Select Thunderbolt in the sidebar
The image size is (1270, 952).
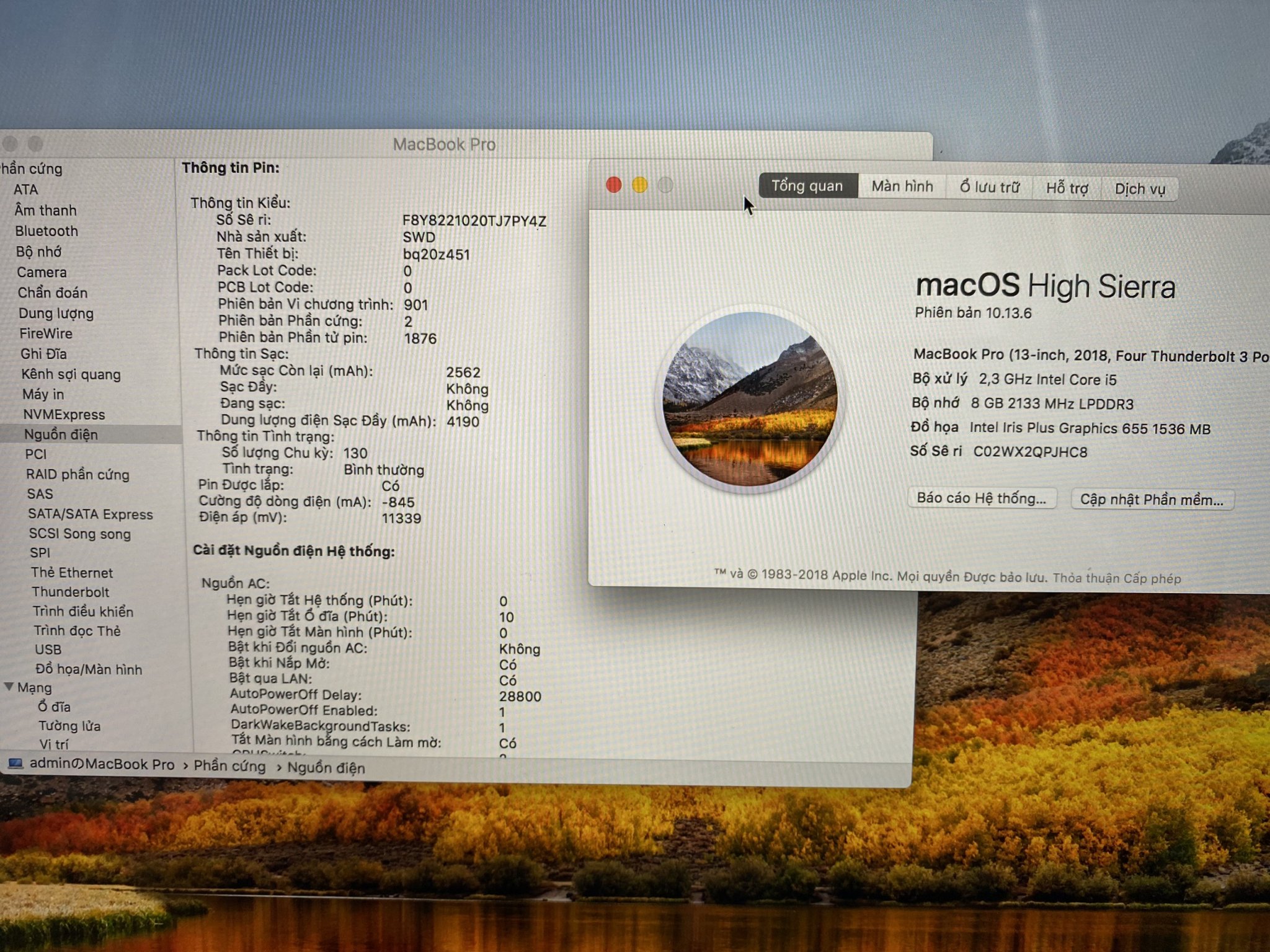click(70, 592)
